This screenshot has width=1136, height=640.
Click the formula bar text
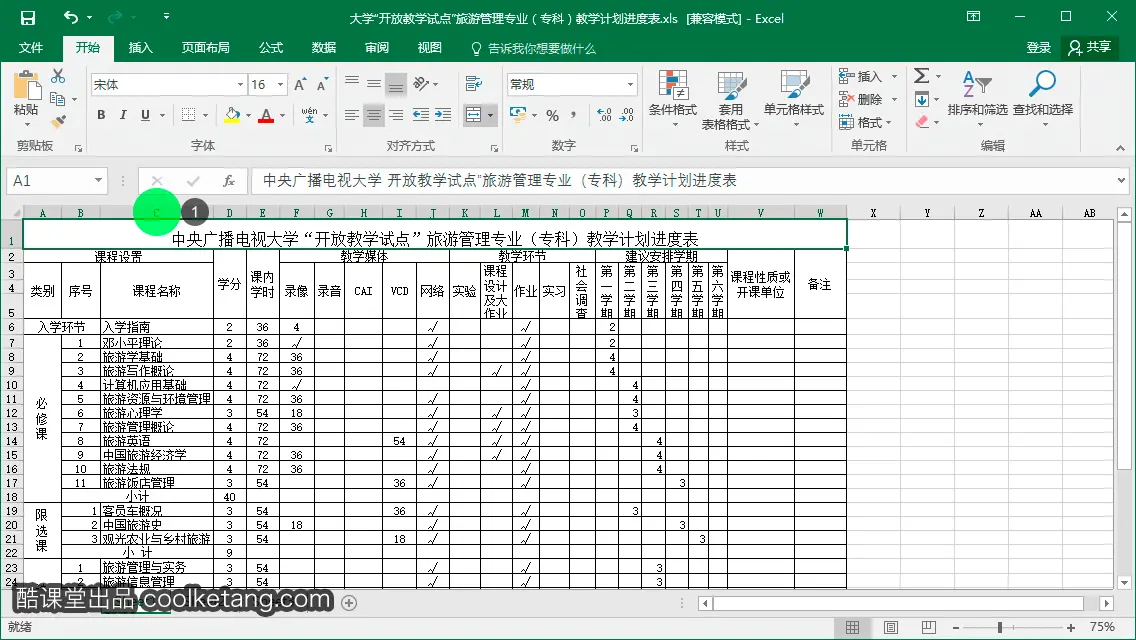click(499, 180)
